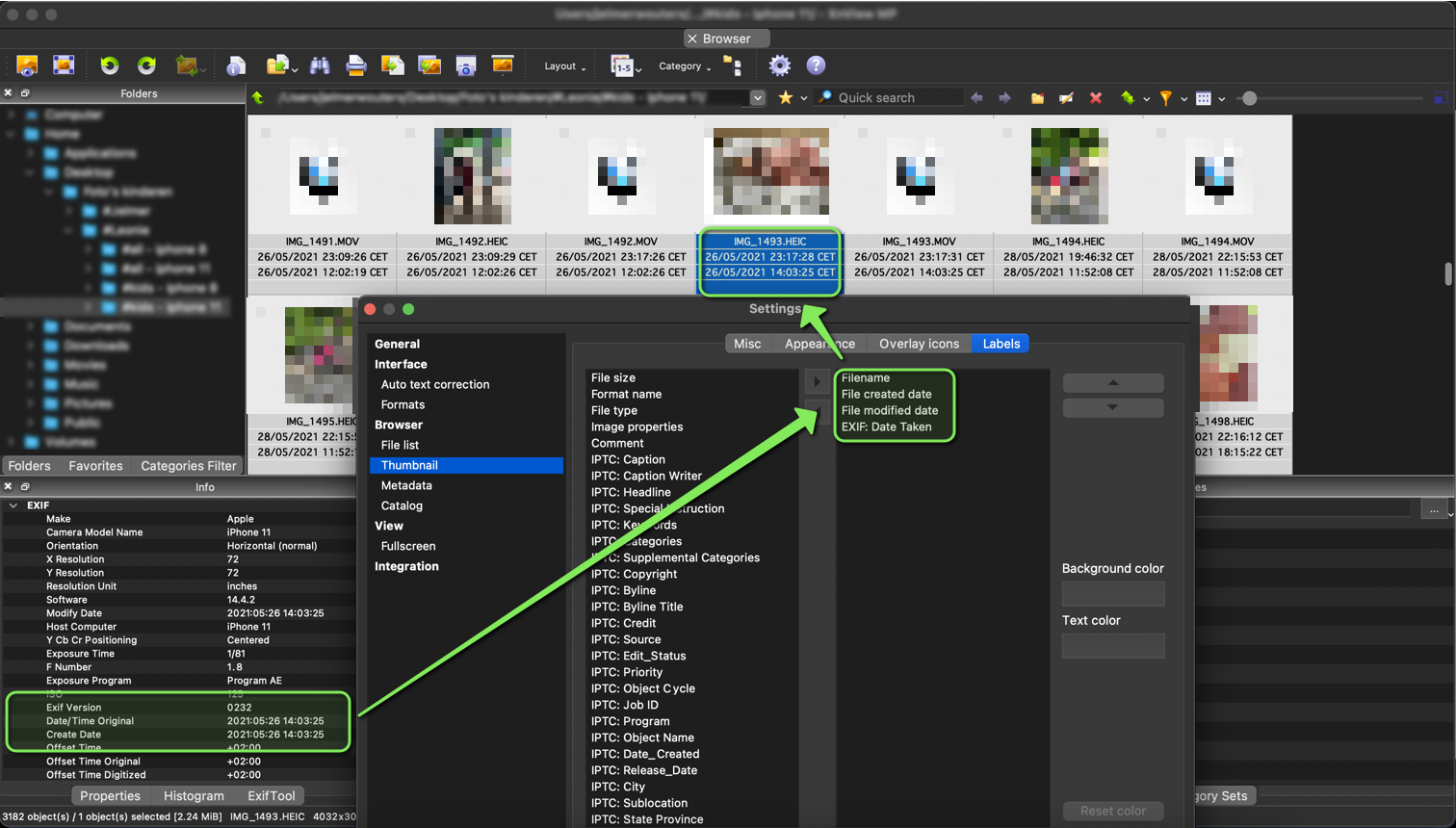Collapse the EXIF section in Info panel
The height and width of the screenshot is (828, 1456).
coord(13,505)
